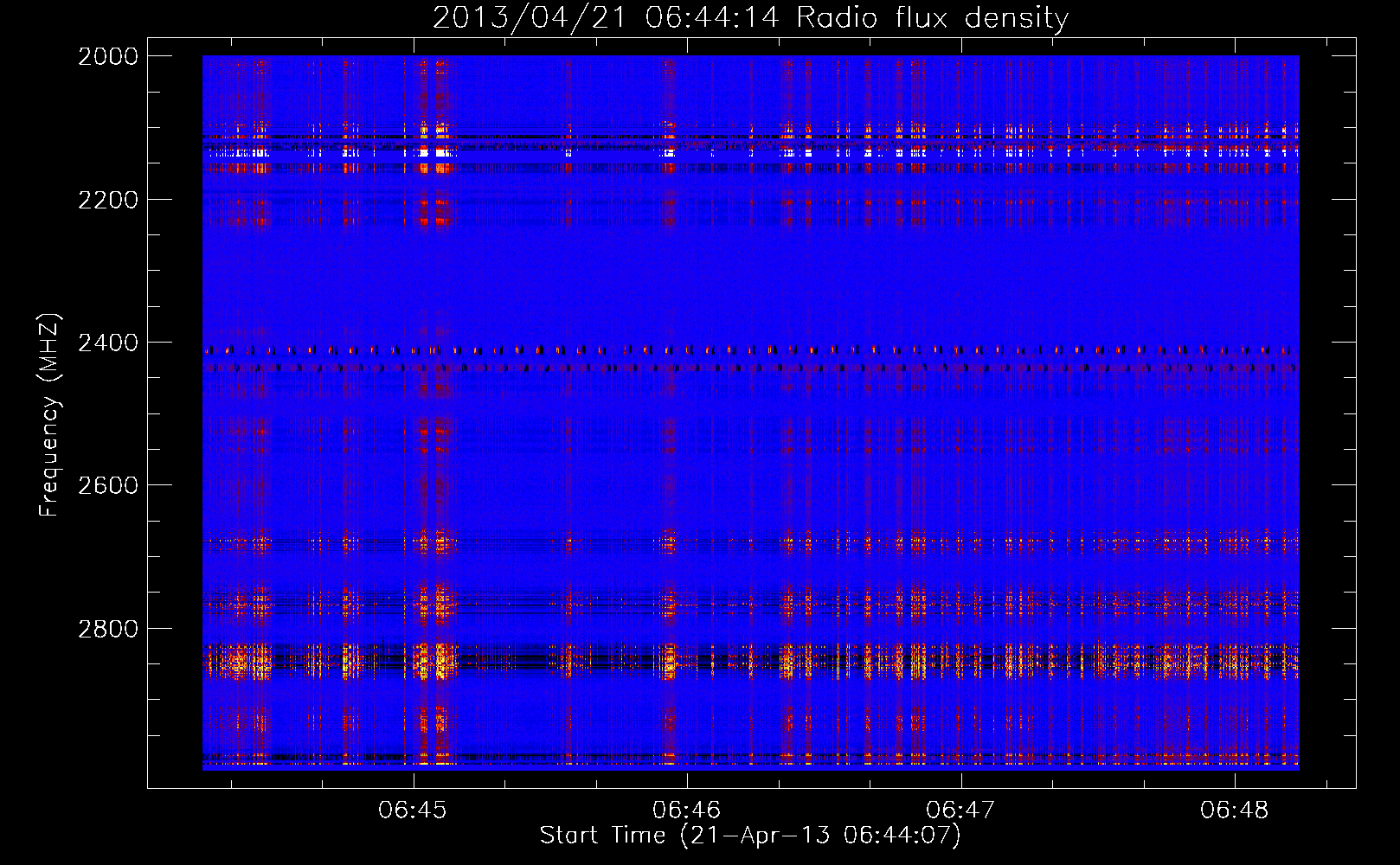Click the plot title '2013/04/21 06:44:14 Radio flux density'
The image size is (1400, 865).
point(750,17)
